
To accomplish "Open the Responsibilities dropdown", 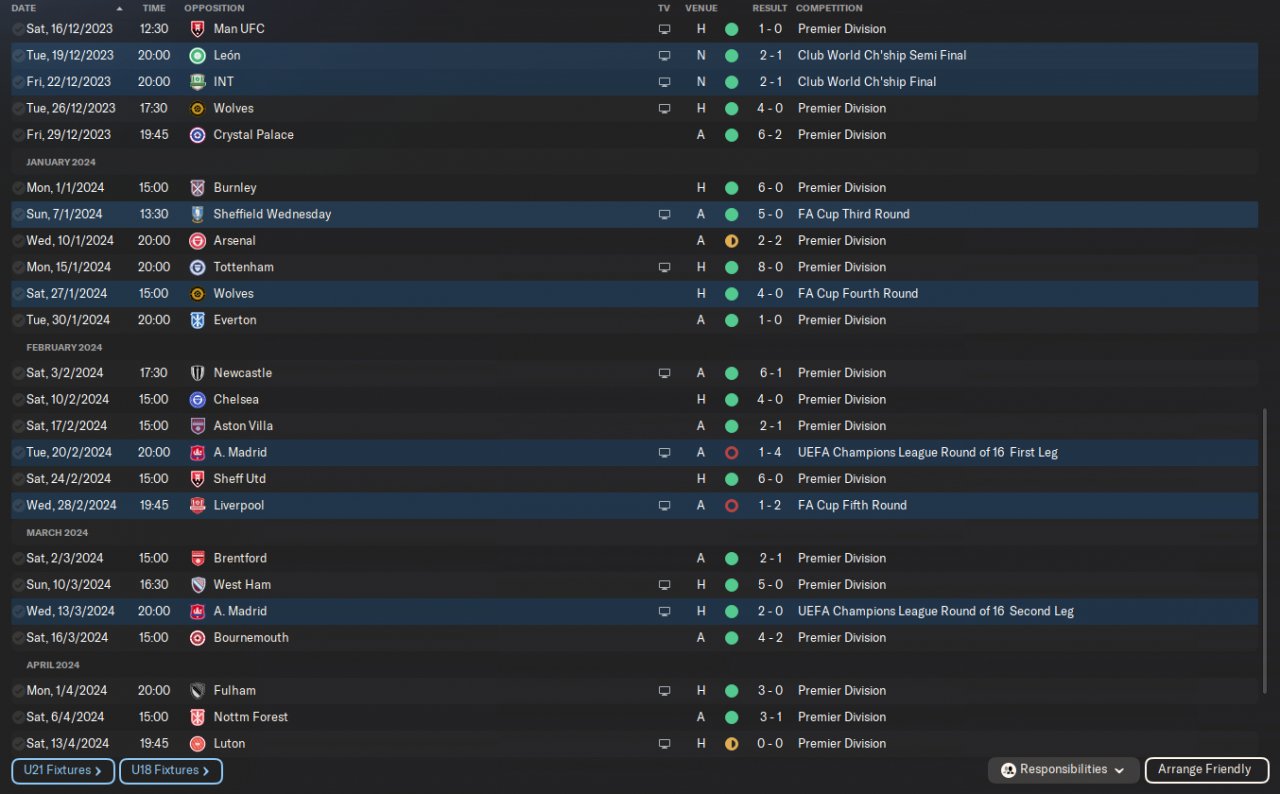I will [x=1064, y=770].
